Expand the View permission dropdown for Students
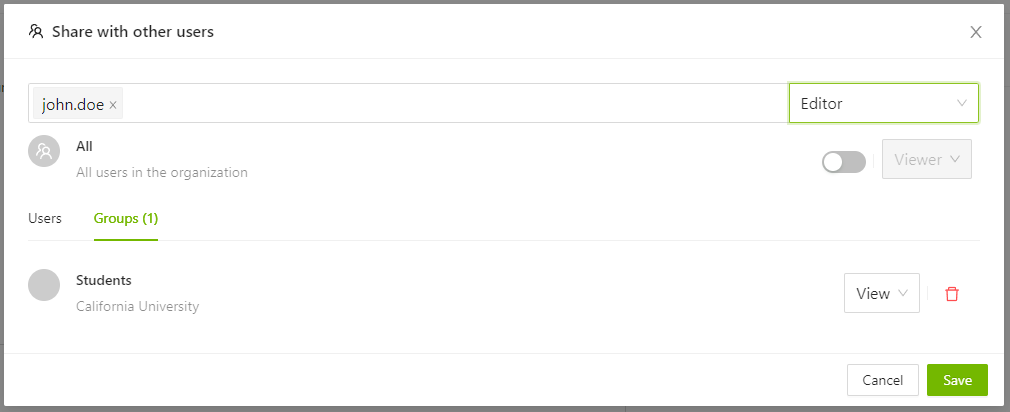Image resolution: width=1010 pixels, height=412 pixels. point(881,293)
